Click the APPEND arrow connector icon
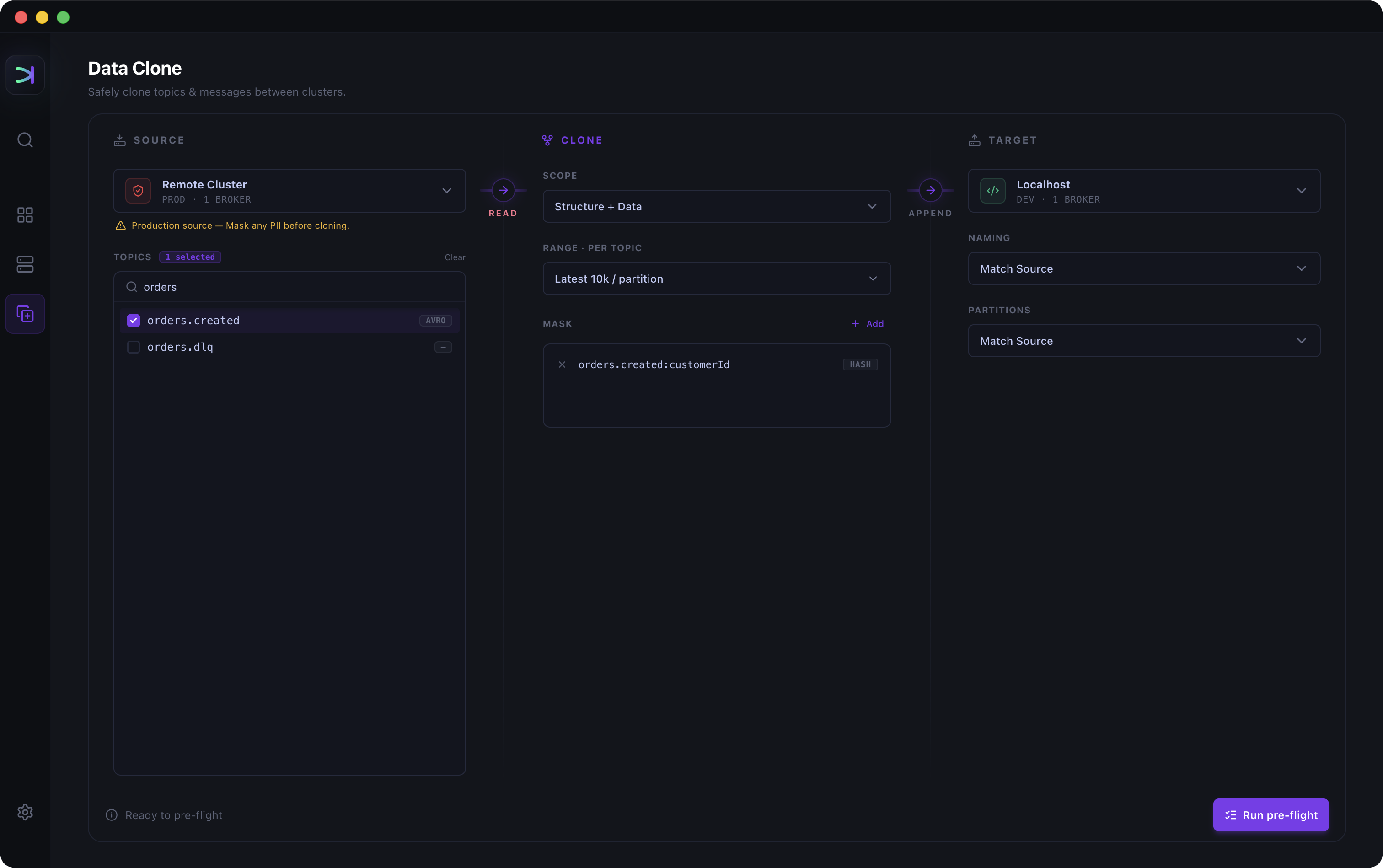 point(930,190)
